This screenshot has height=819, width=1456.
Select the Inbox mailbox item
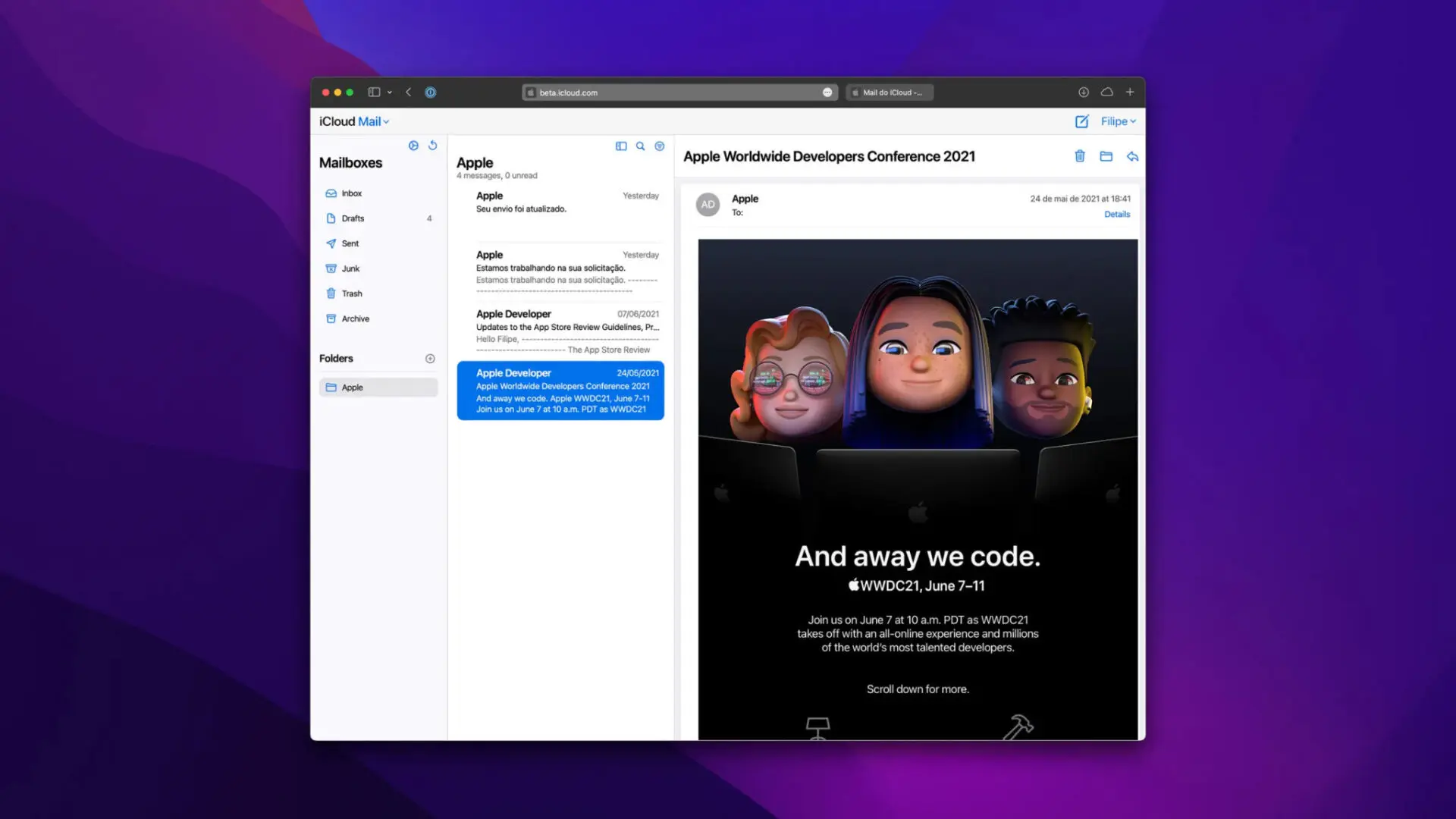pyautogui.click(x=352, y=193)
